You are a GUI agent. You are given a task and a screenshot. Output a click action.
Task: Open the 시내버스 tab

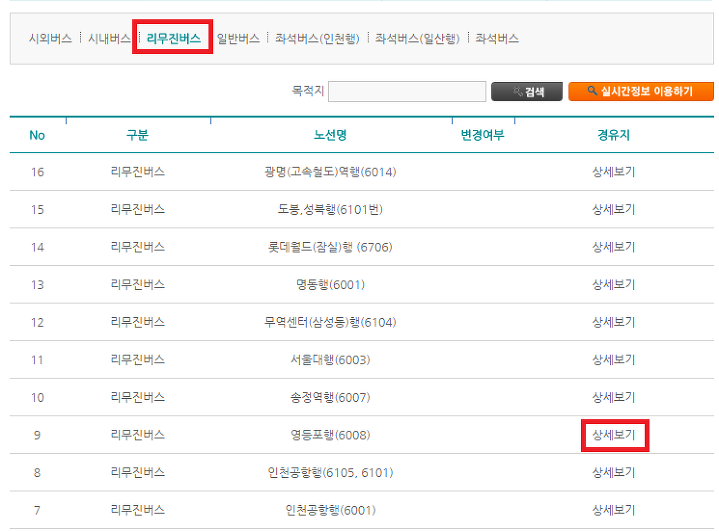109,39
